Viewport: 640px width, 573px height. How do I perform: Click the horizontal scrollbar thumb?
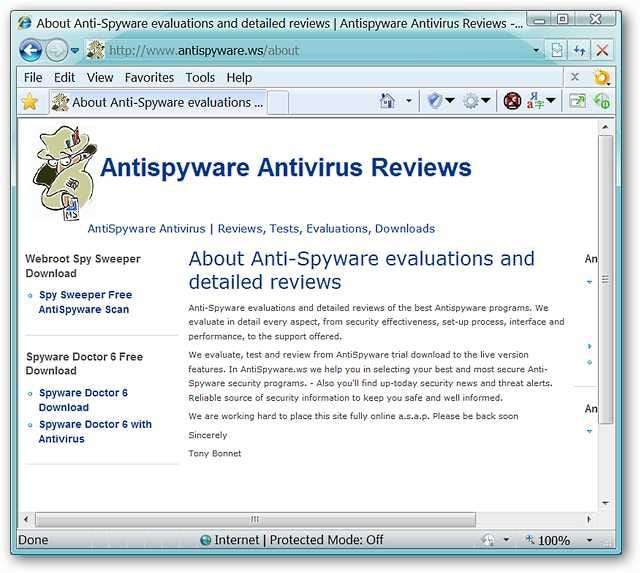(x=255, y=519)
